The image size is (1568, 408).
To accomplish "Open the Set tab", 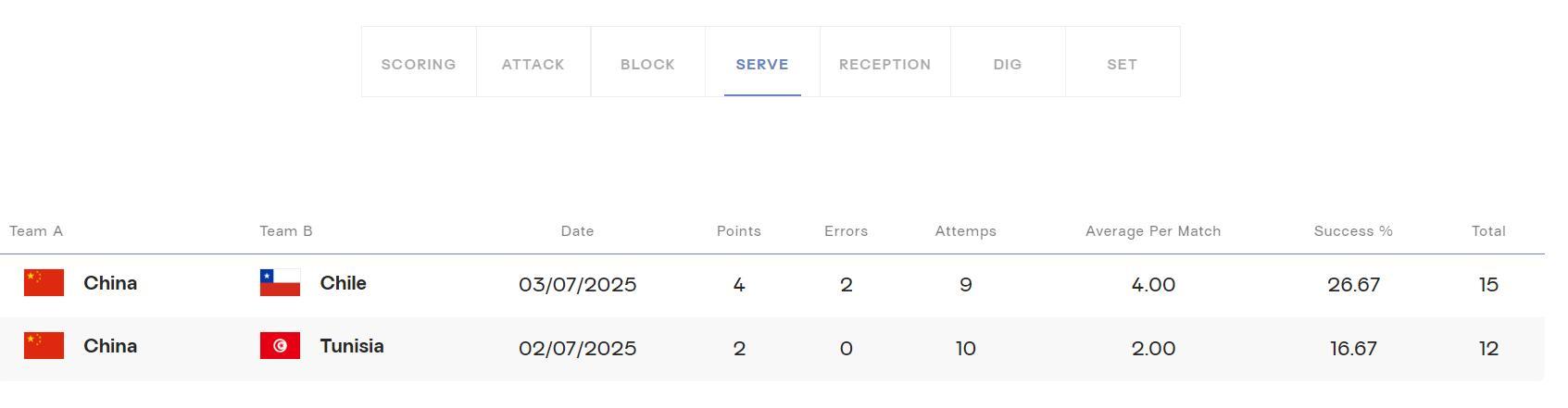I will tap(1122, 64).
